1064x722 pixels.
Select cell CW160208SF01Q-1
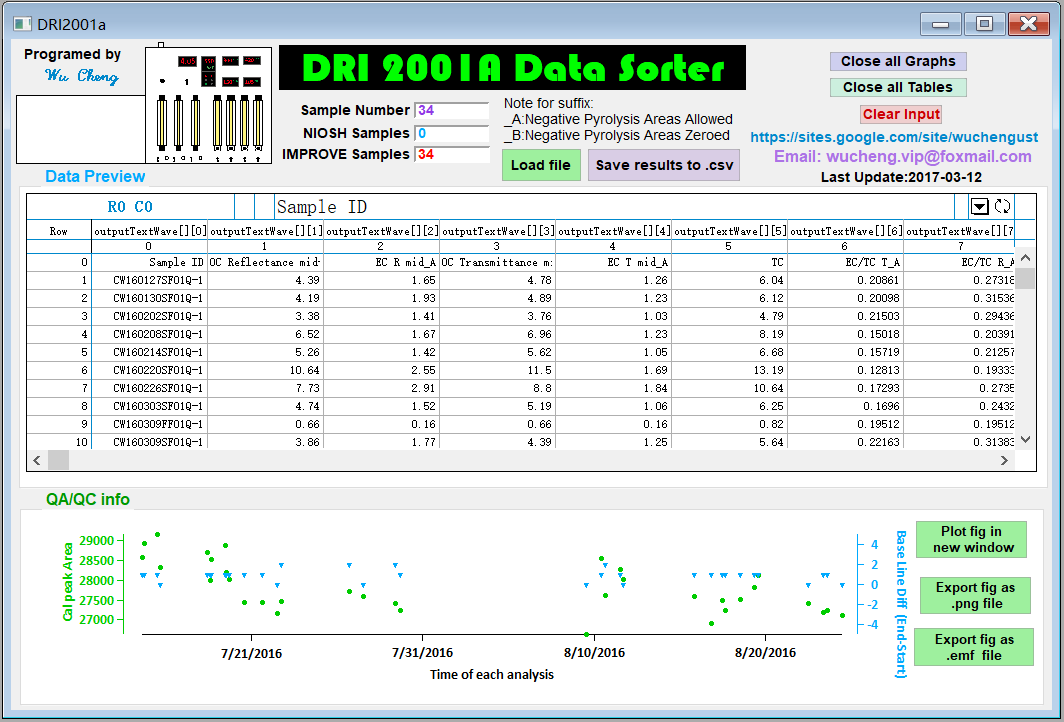(150, 334)
